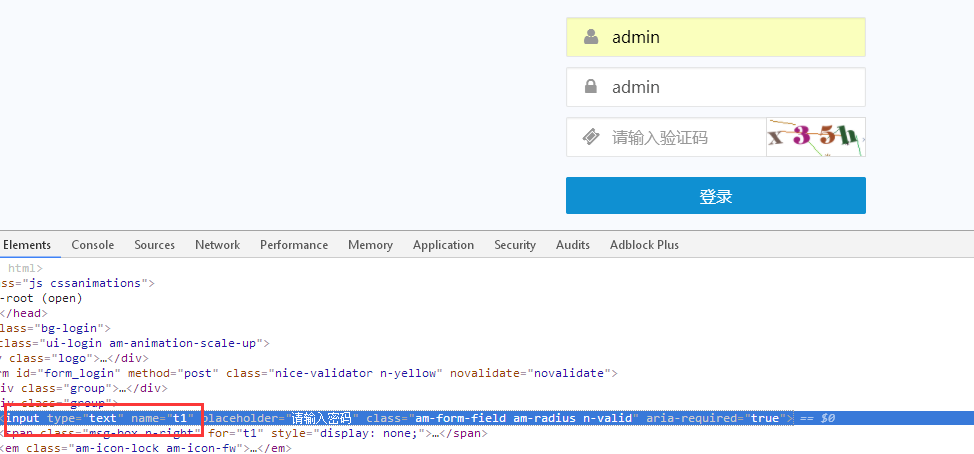974x454 pixels.
Task: Select the Memory tab
Action: point(370,245)
